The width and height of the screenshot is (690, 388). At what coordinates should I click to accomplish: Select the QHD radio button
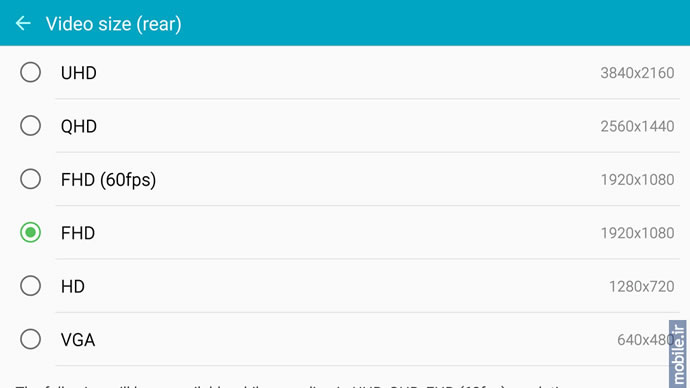click(30, 126)
